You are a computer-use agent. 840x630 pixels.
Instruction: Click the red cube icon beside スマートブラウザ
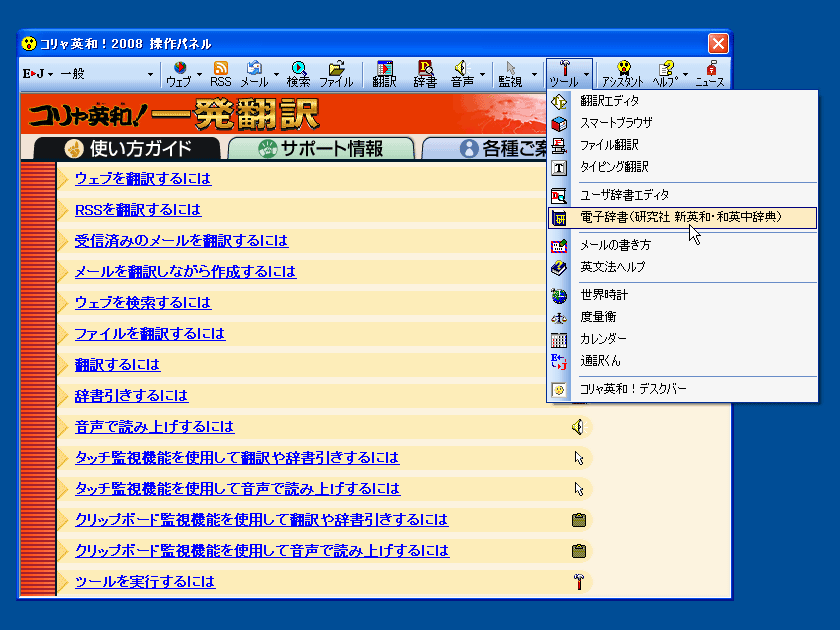coord(559,124)
